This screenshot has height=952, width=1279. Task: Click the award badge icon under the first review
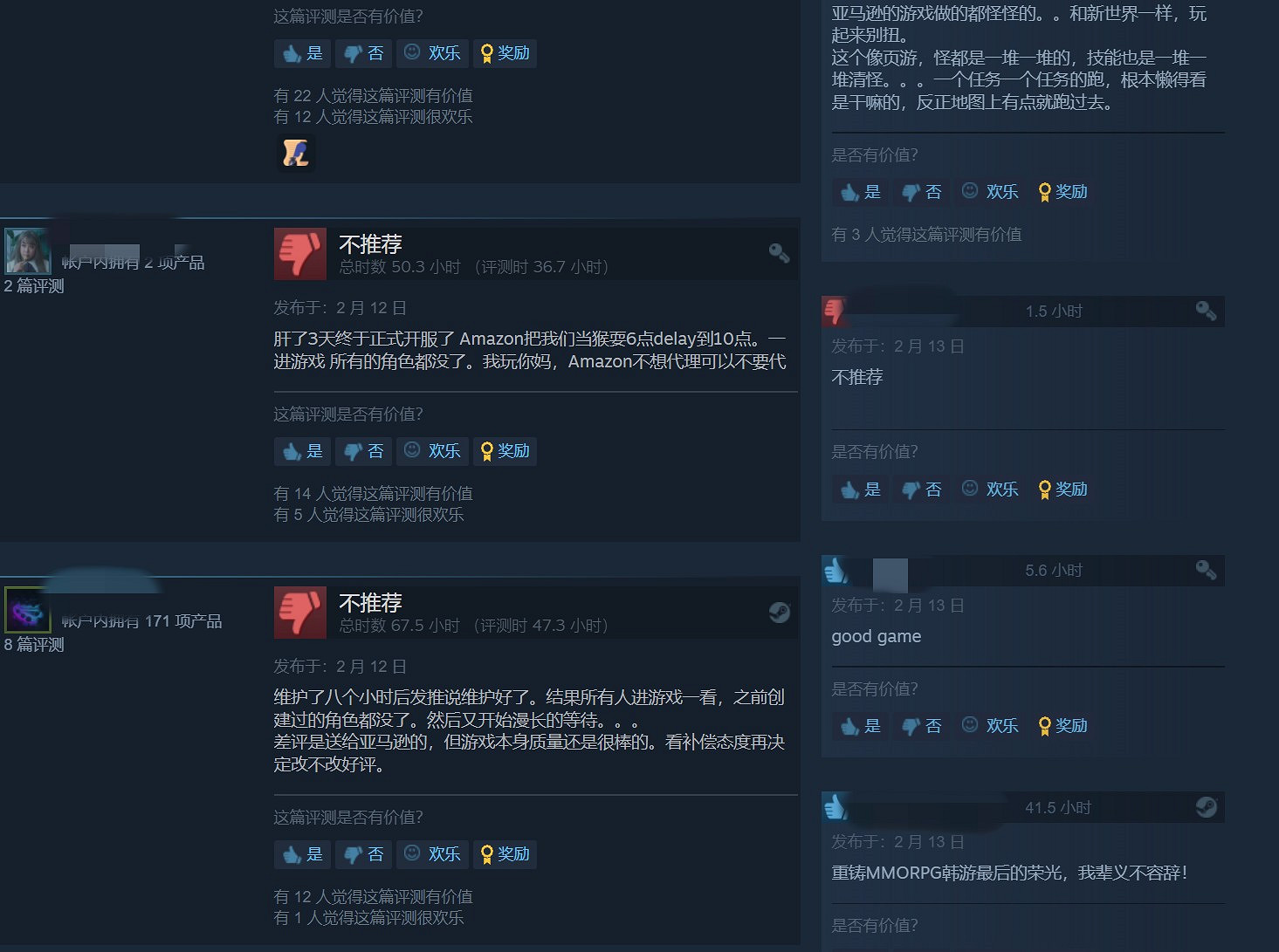tap(296, 154)
